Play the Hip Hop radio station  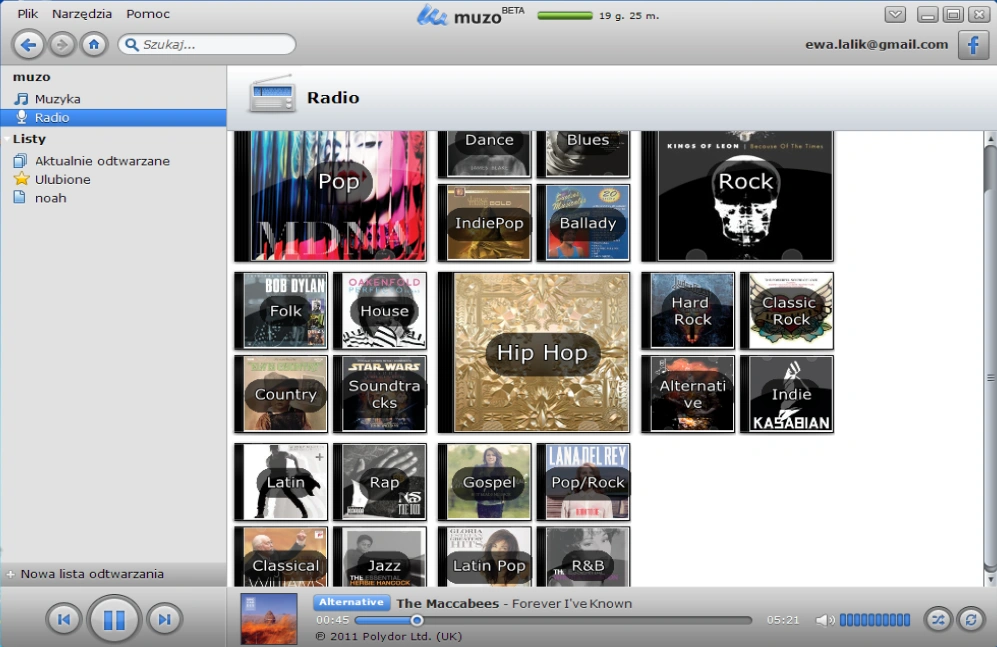click(x=534, y=353)
